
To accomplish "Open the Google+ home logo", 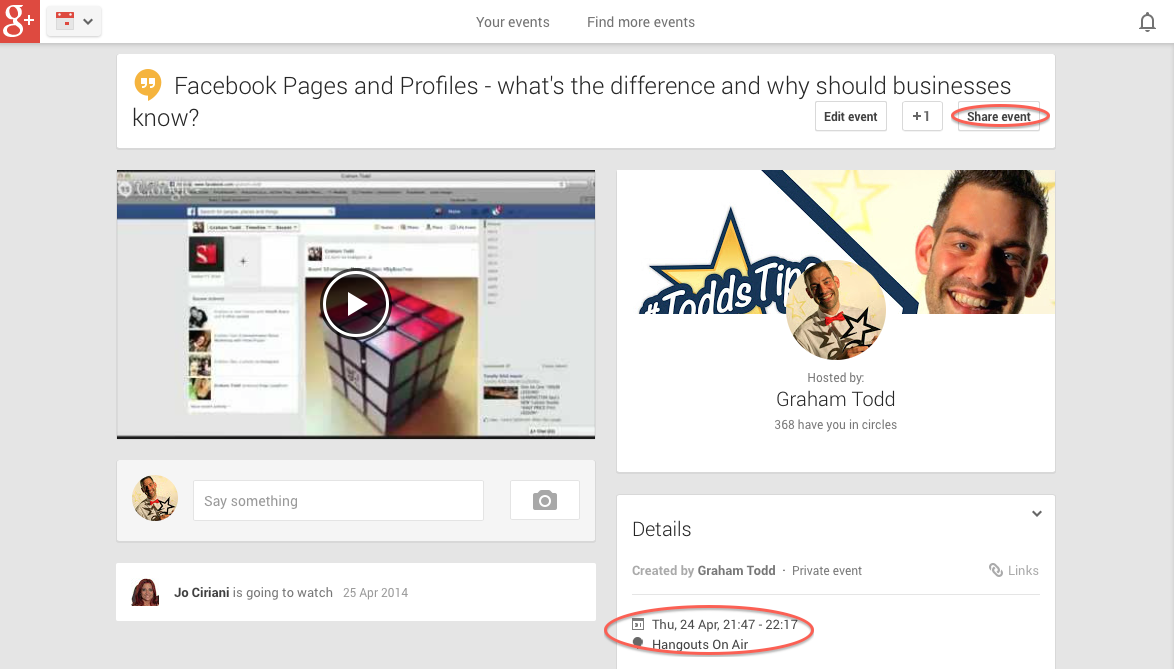I will point(19,21).
